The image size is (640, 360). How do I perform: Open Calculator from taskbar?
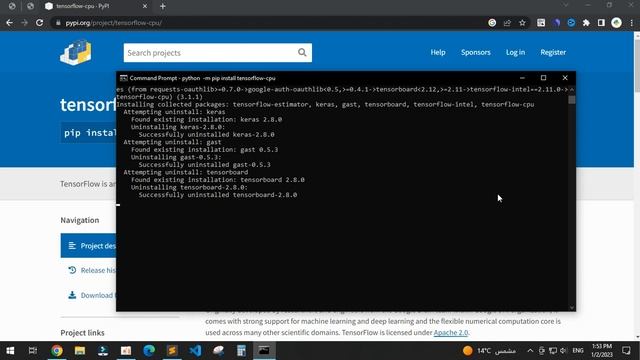[x=241, y=351]
